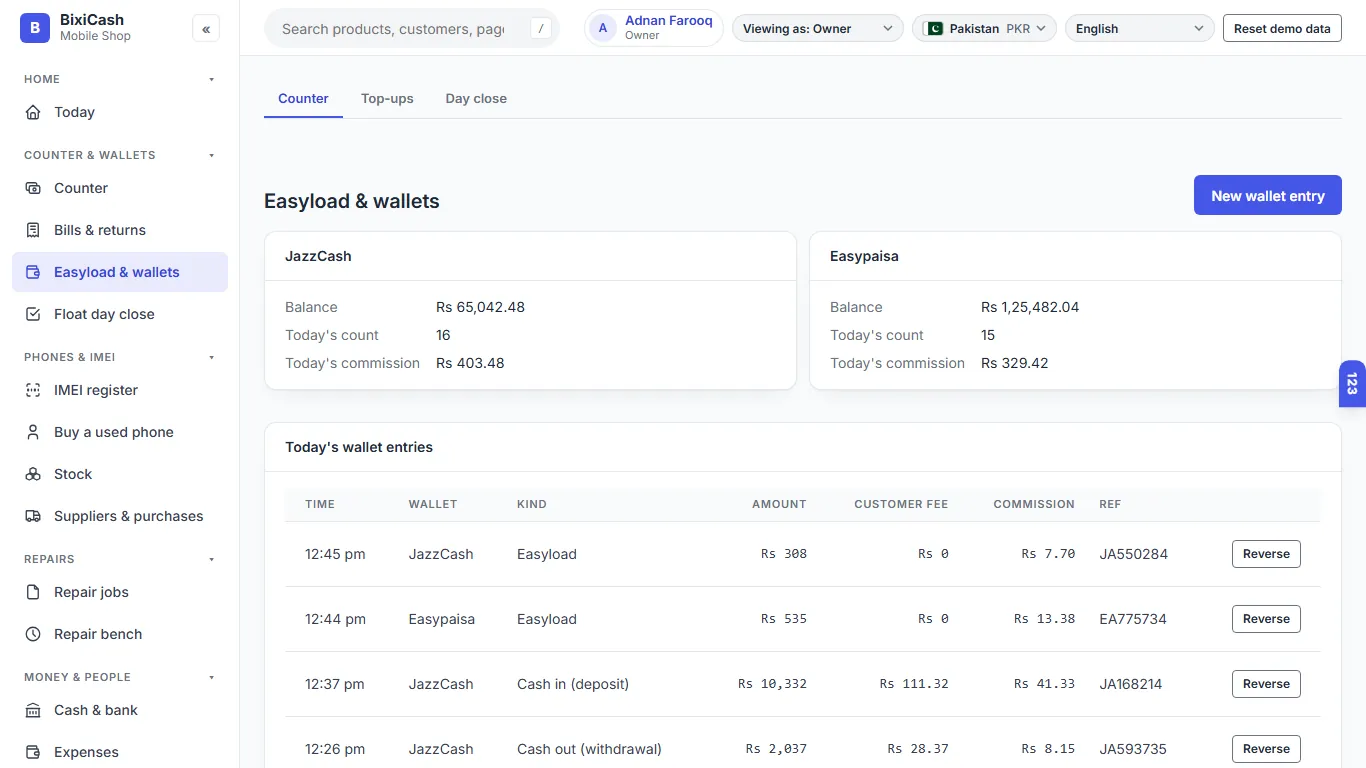Click the IMEI register scan icon

tap(33, 390)
